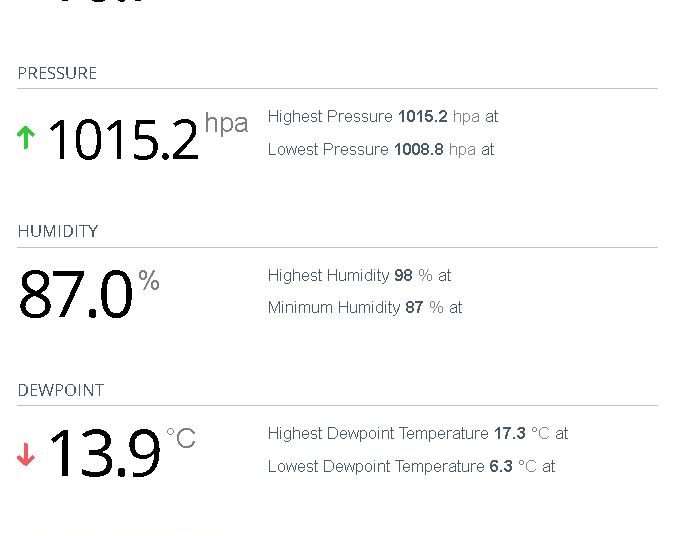Click the red falling dewpoint arrow
This screenshot has height=536, width=673.
point(26,454)
